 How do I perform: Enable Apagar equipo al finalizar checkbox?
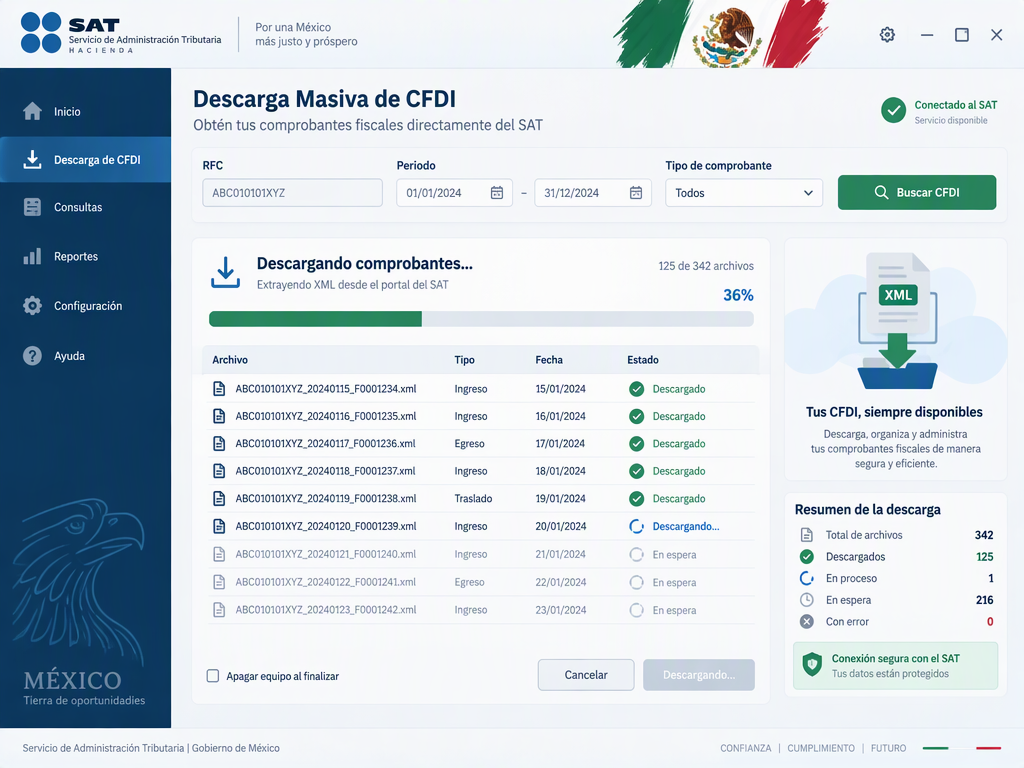[213, 676]
